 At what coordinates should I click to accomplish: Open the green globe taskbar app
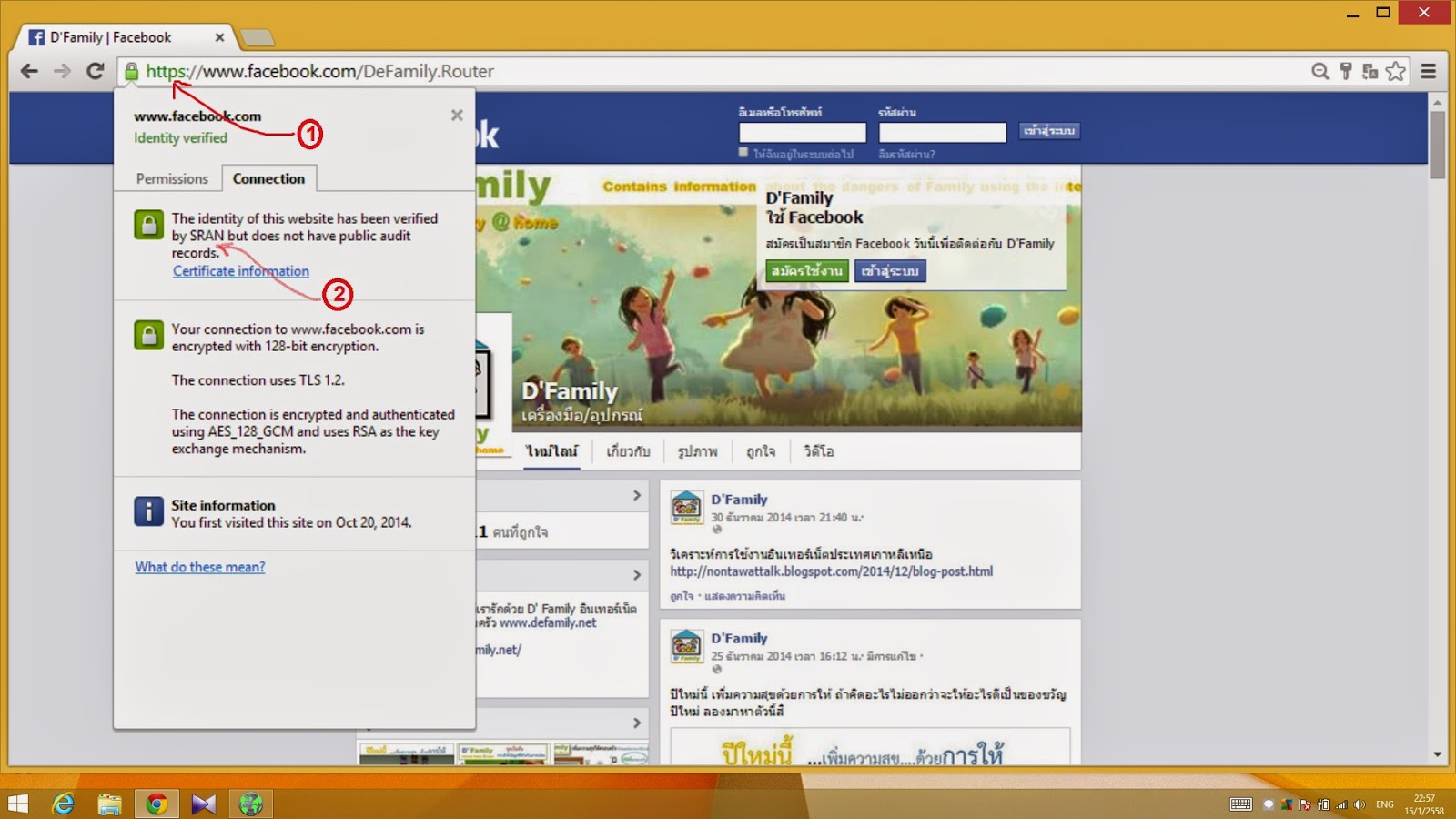coord(251,804)
